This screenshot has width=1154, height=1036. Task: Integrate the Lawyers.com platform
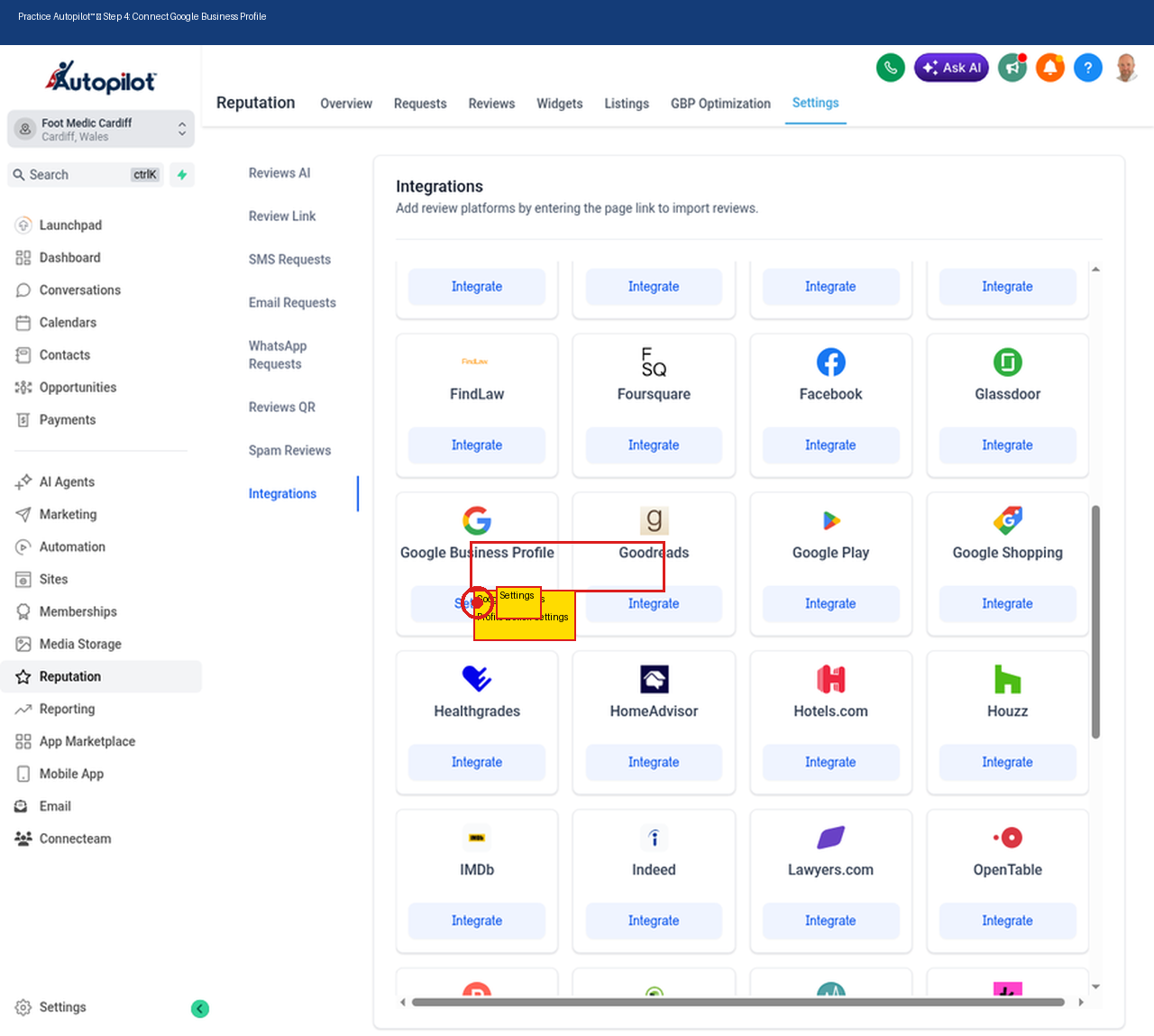coord(830,921)
